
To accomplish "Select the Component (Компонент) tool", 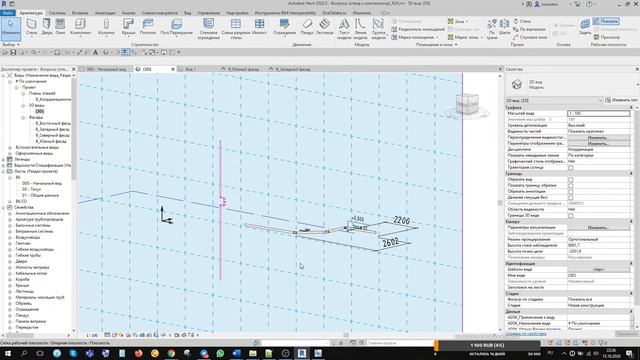I will 80,27.
